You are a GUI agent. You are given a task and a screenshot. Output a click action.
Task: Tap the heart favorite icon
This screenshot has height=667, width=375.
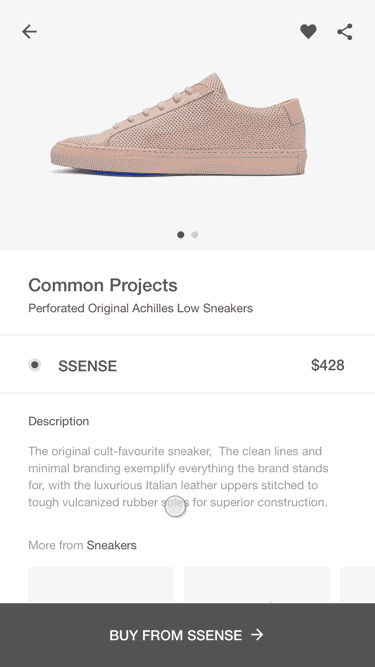pos(308,31)
